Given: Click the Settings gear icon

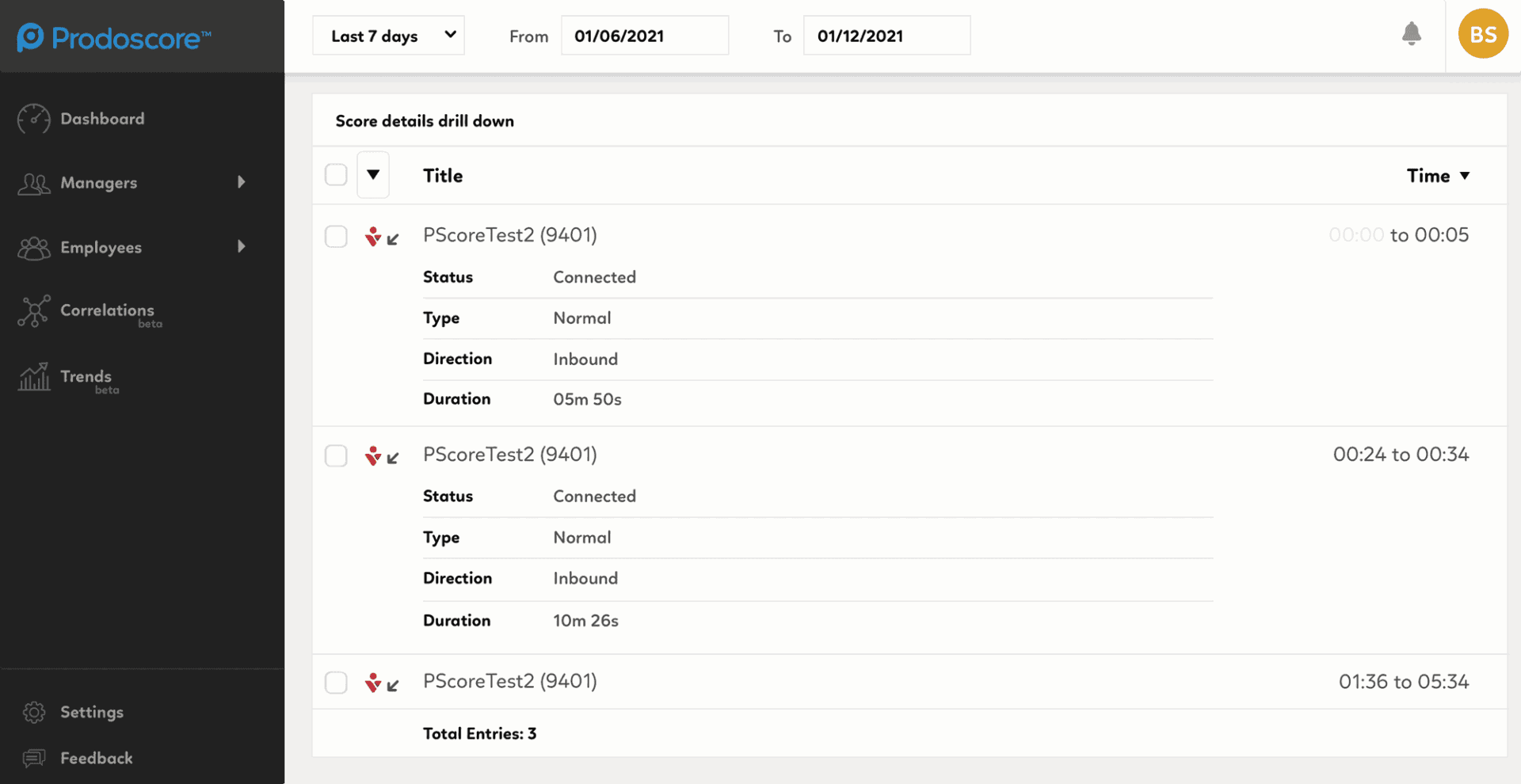Looking at the screenshot, I should pyautogui.click(x=34, y=712).
